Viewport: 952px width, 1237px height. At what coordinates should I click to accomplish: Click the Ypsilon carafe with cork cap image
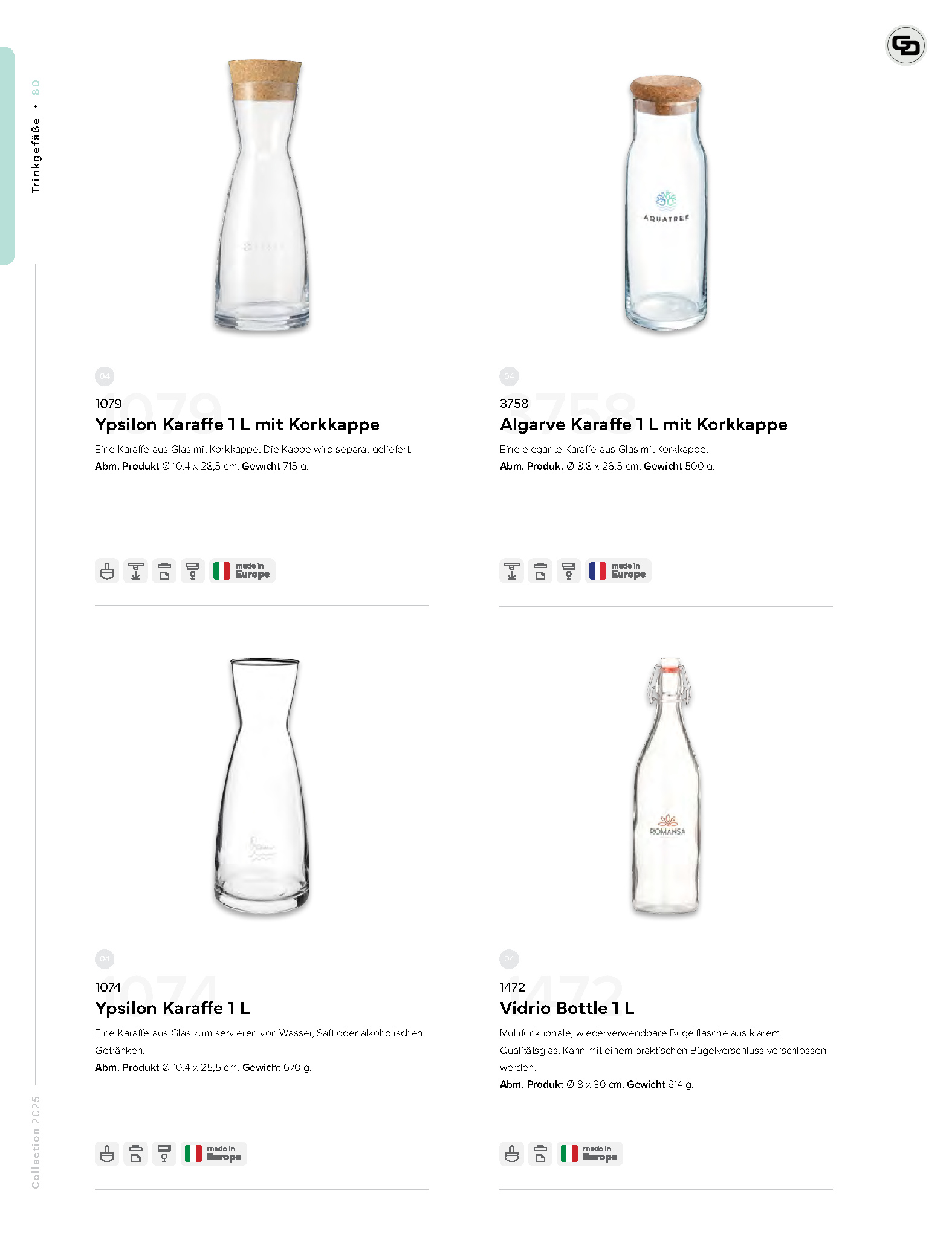tap(262, 195)
